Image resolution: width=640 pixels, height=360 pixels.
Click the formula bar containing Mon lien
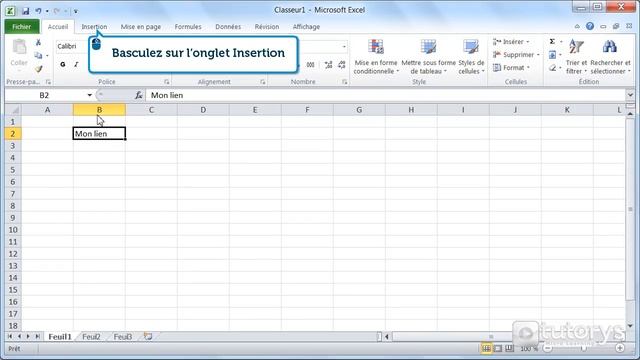point(386,95)
